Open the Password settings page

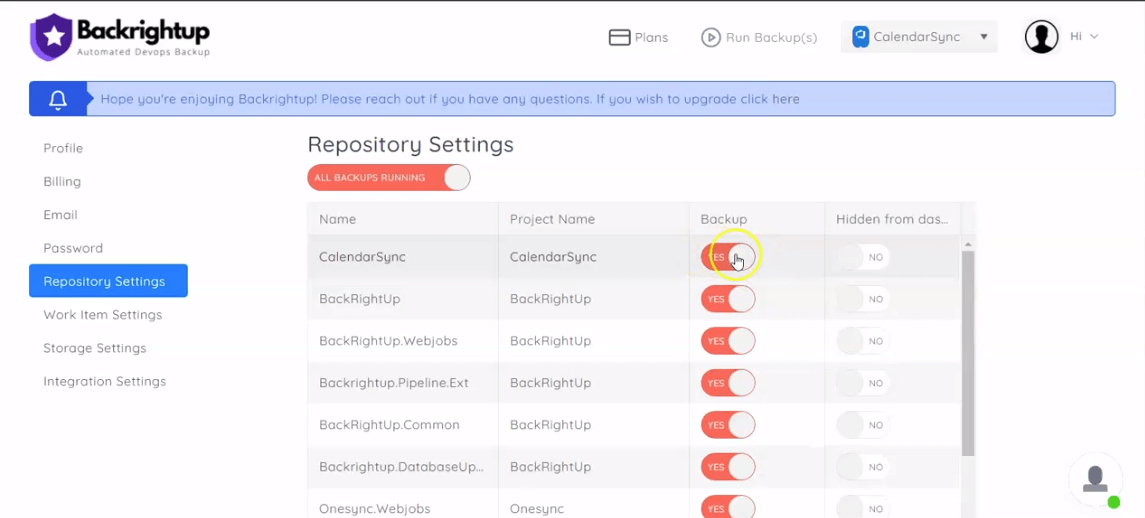pos(73,248)
